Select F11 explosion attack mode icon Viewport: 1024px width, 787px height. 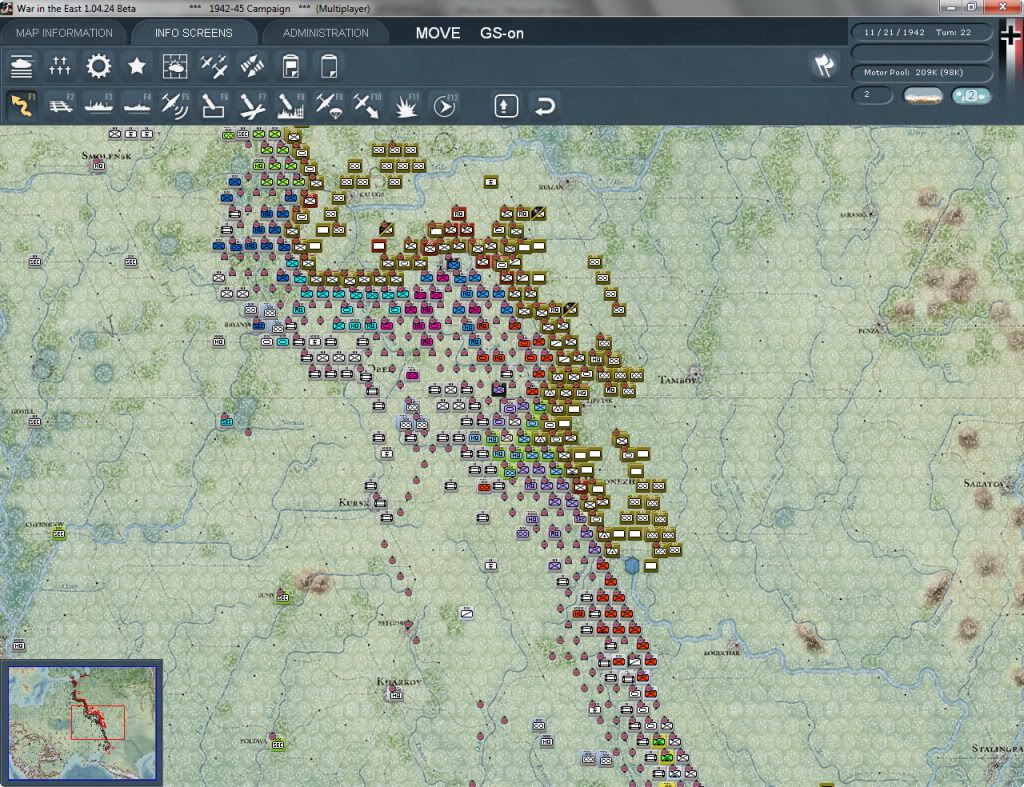[x=406, y=105]
